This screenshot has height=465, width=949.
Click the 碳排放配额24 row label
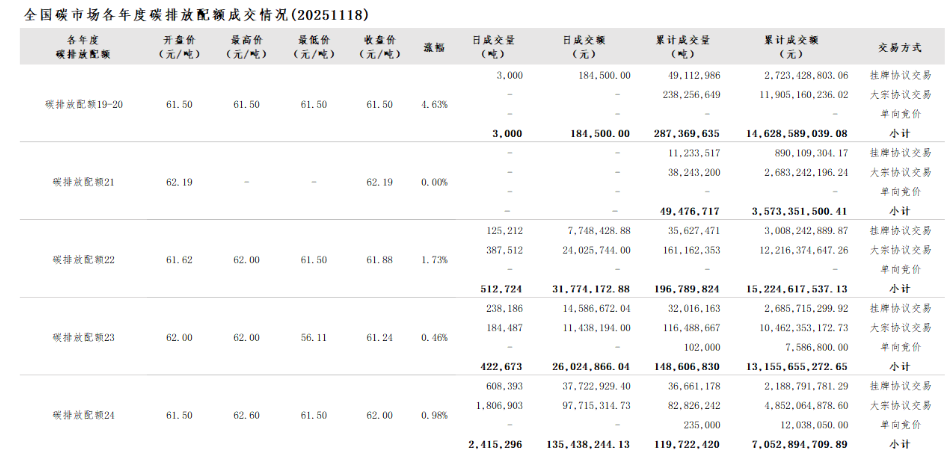pyautogui.click(x=85, y=415)
